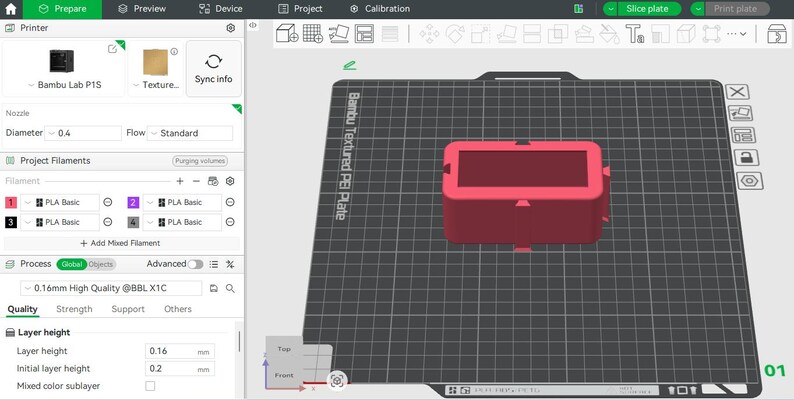Select the Cut tool icon
Image resolution: width=794 pixels, height=400 pixels.
point(532,34)
